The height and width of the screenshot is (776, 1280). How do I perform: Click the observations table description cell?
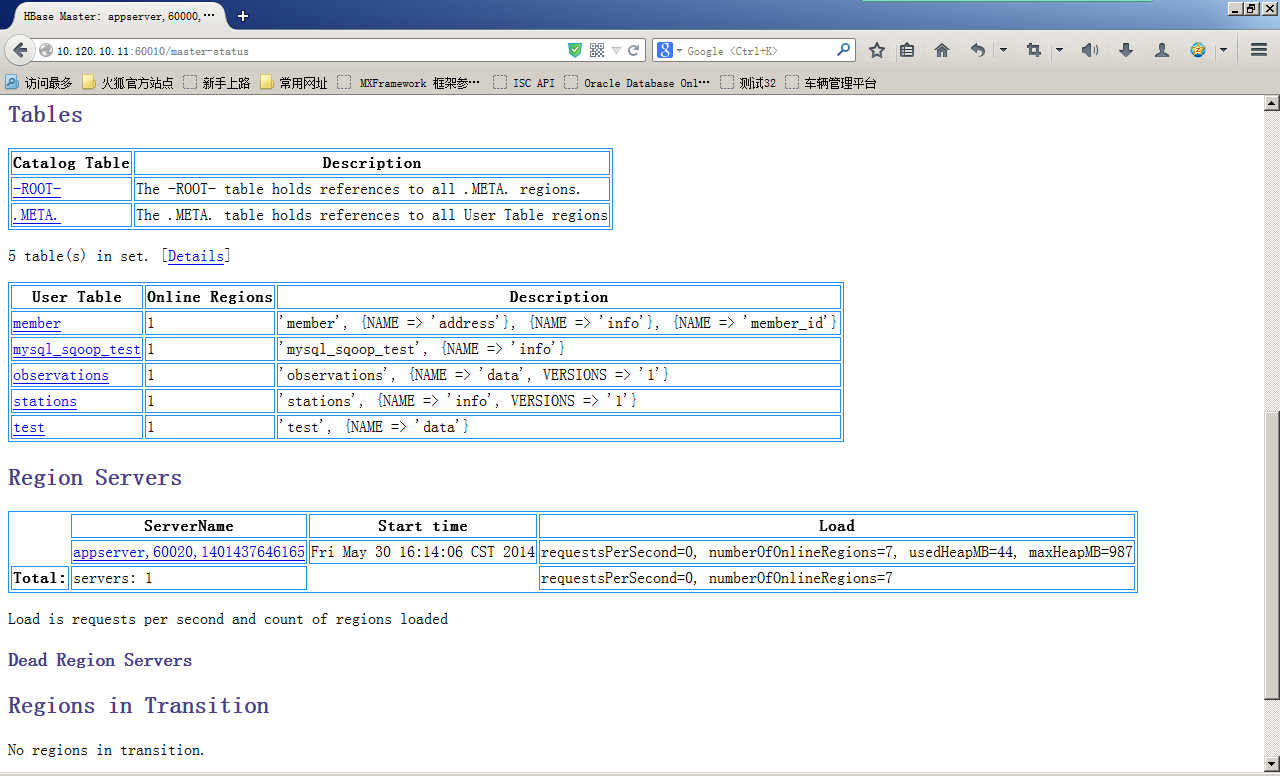[x=559, y=375]
